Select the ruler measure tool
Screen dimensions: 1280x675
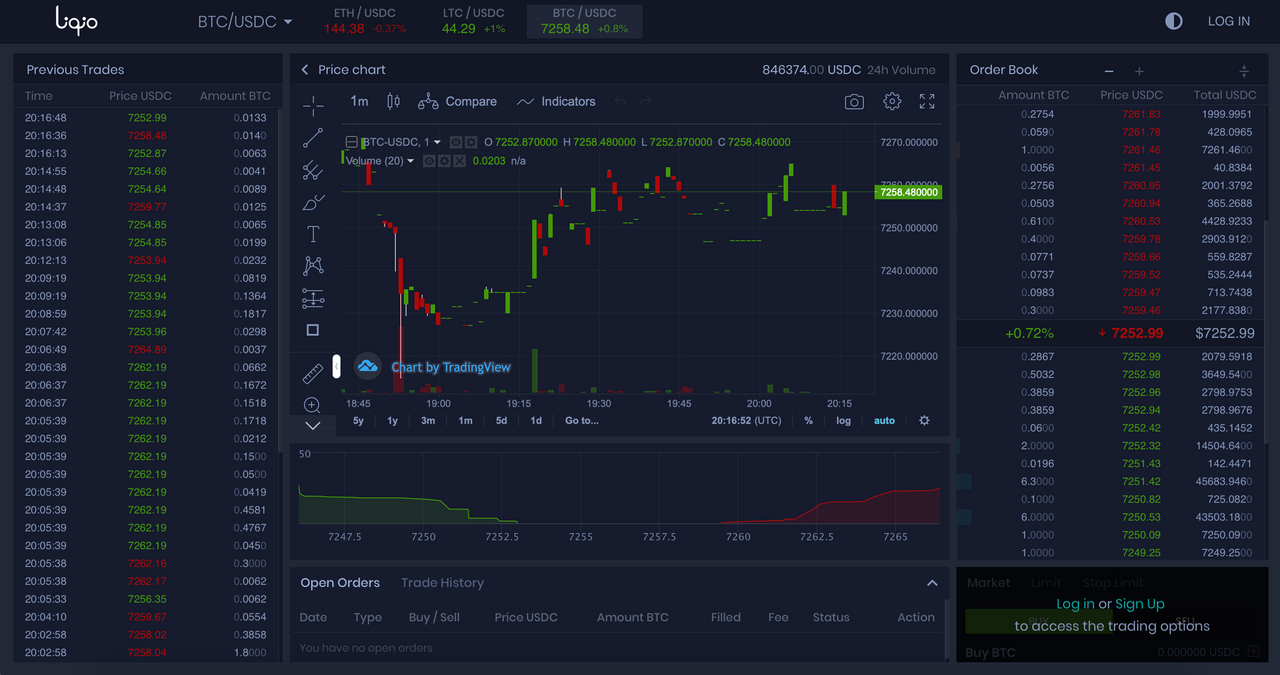pyautogui.click(x=313, y=374)
